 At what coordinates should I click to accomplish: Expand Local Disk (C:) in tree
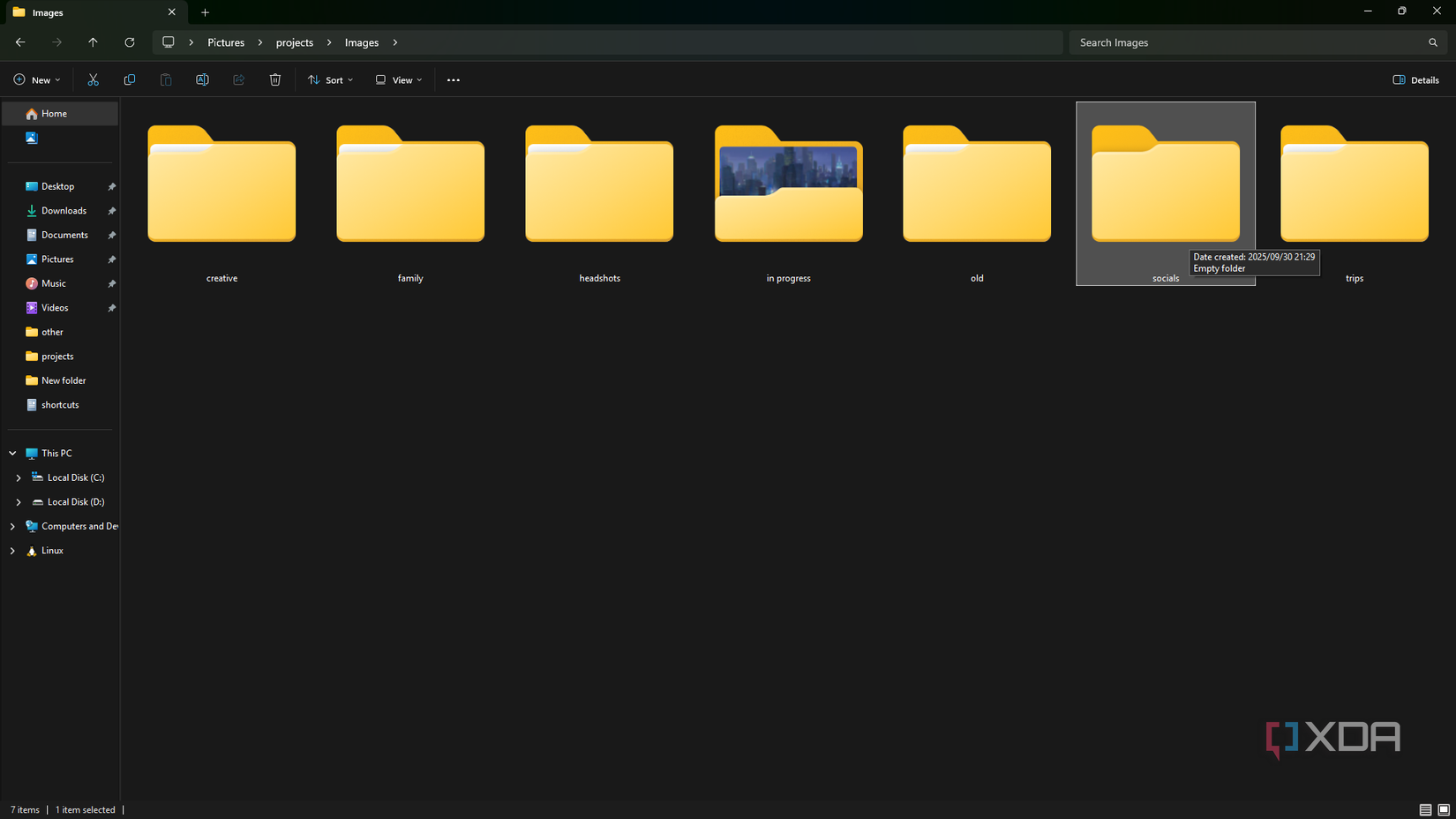[x=19, y=477]
